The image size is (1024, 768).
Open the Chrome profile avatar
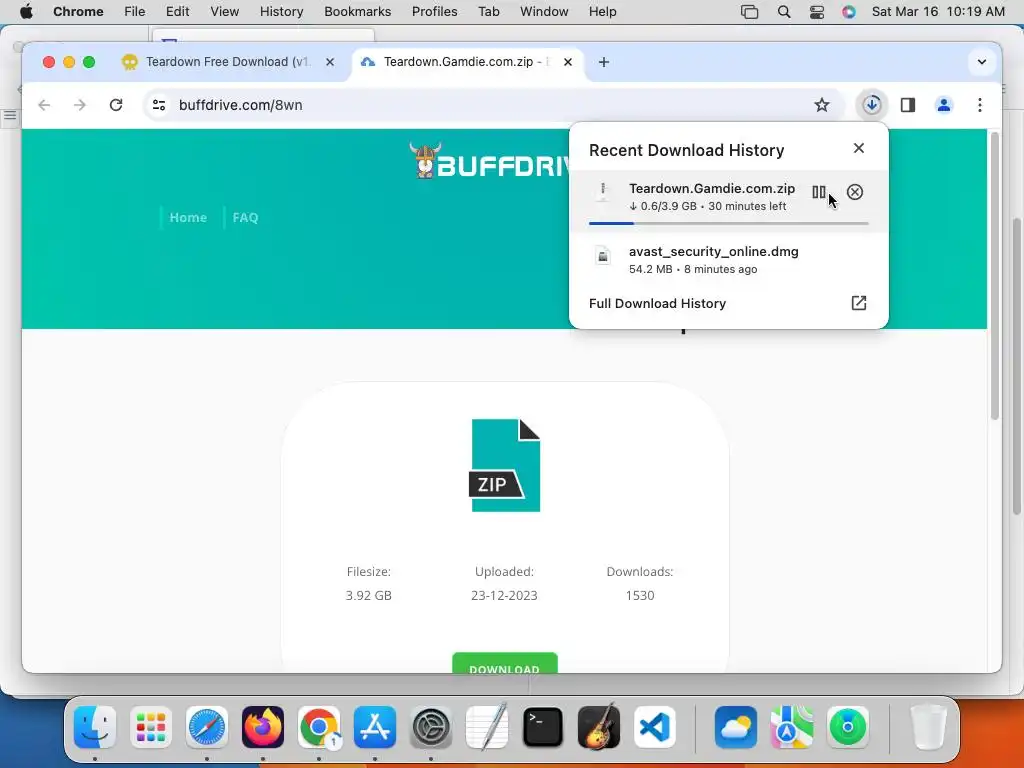[944, 104]
